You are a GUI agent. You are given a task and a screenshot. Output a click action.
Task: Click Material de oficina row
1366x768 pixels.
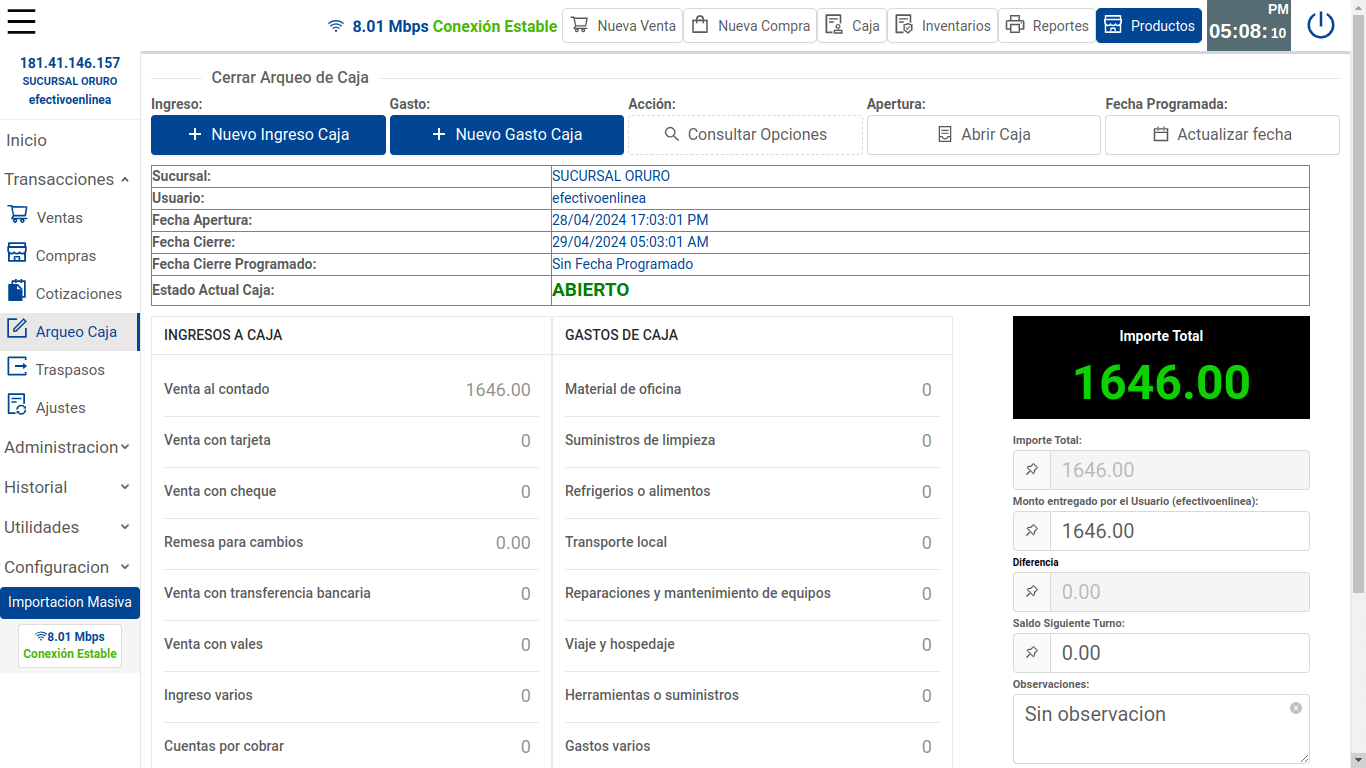(x=752, y=390)
